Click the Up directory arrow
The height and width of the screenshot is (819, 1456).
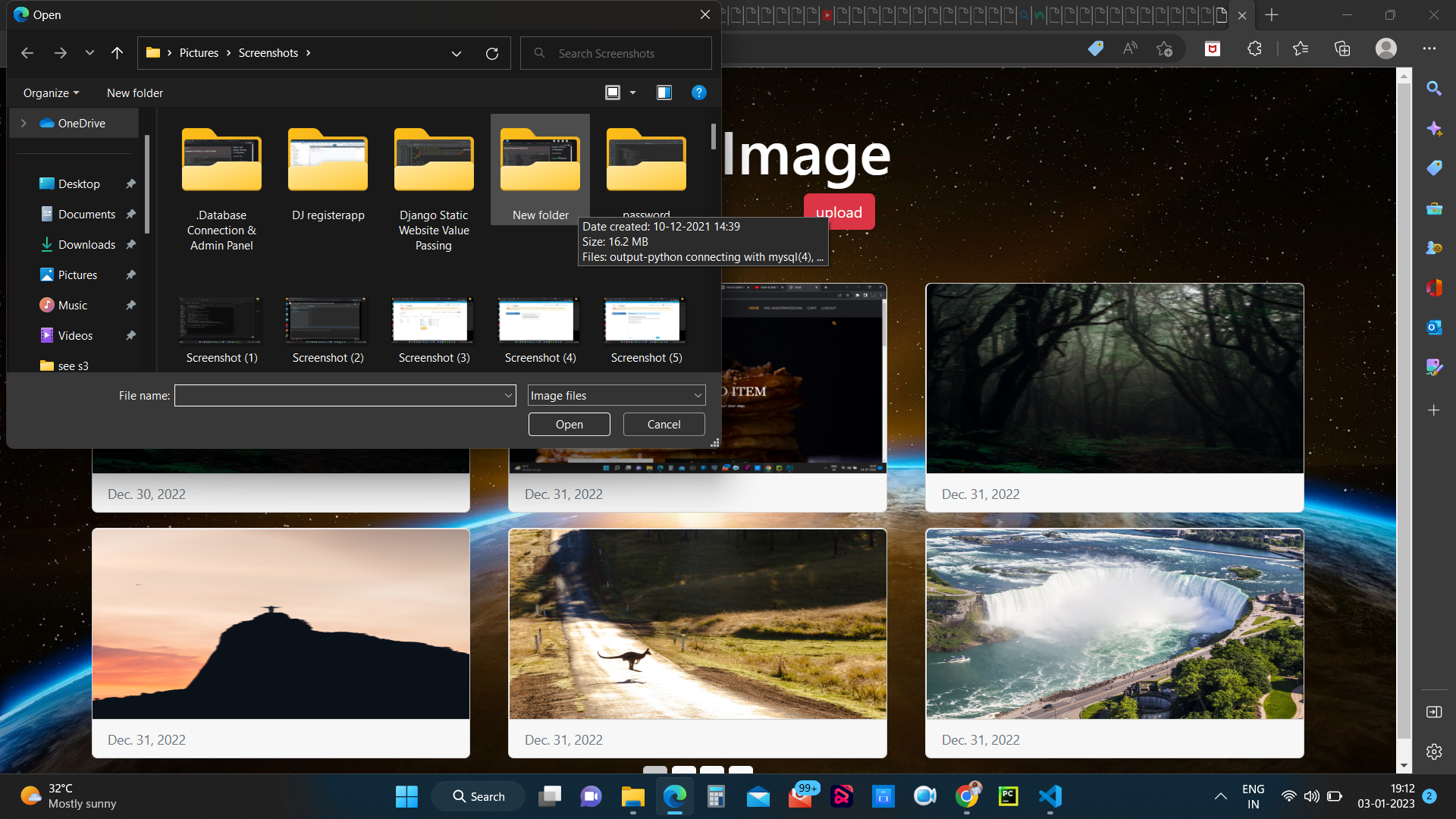click(117, 53)
